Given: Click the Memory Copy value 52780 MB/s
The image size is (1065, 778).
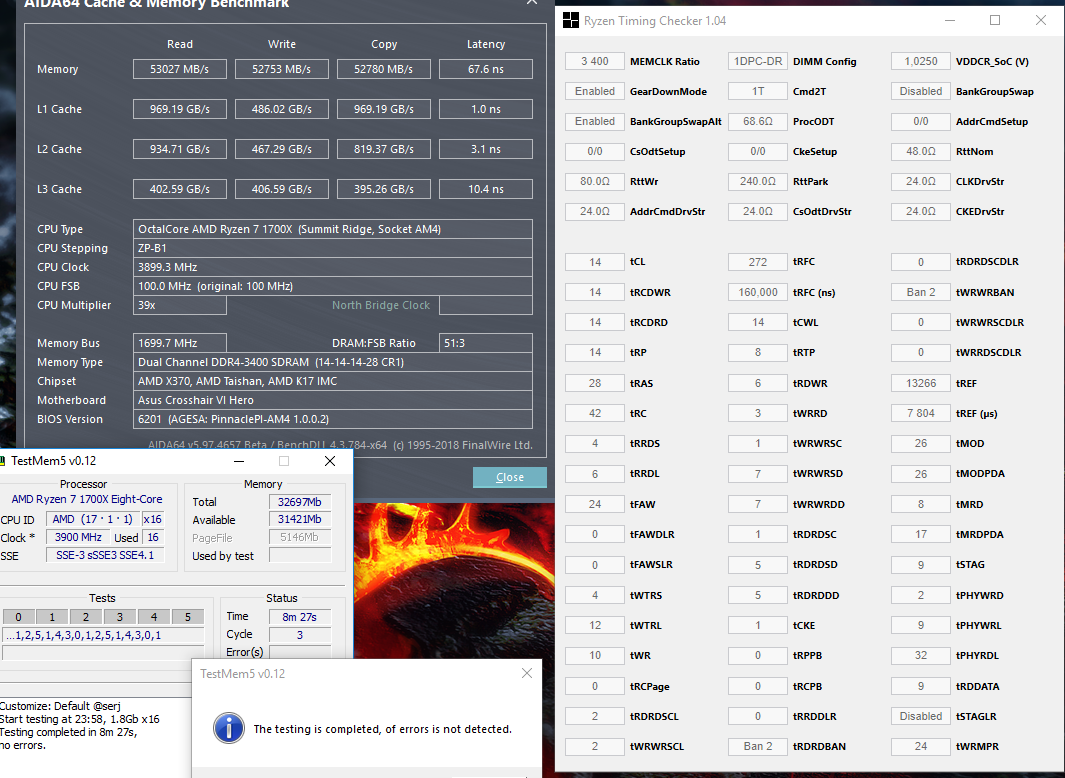Looking at the screenshot, I should pos(384,69).
